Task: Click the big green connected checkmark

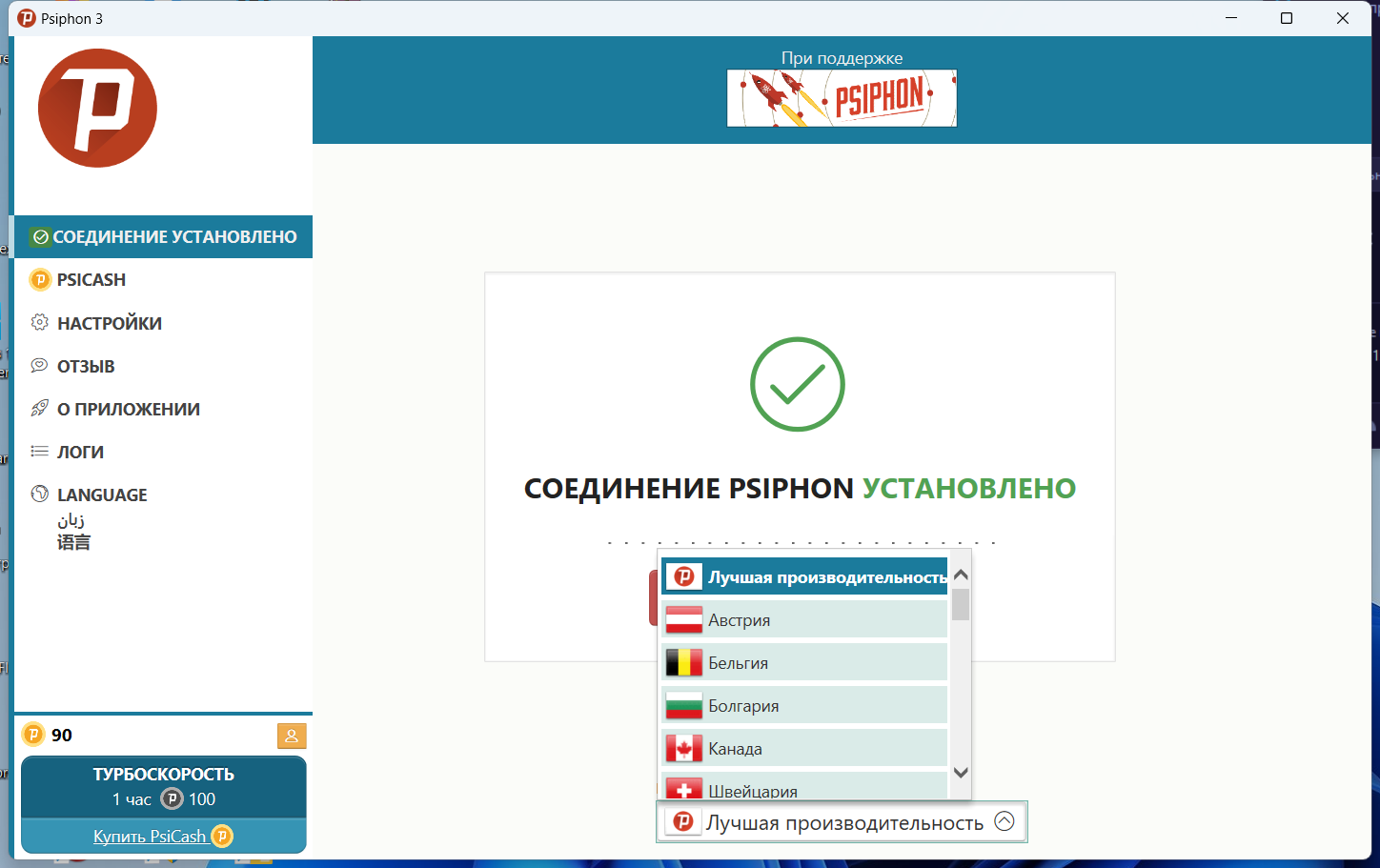Action: (x=798, y=384)
